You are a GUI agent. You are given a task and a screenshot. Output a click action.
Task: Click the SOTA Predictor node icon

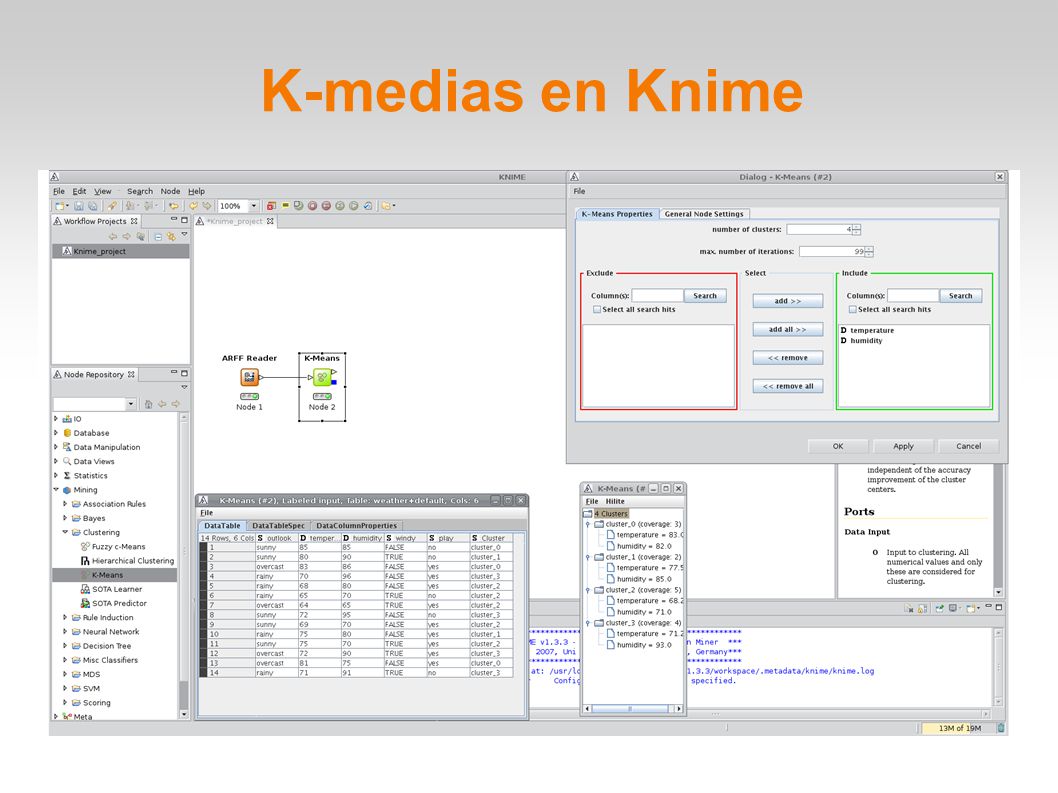point(85,603)
